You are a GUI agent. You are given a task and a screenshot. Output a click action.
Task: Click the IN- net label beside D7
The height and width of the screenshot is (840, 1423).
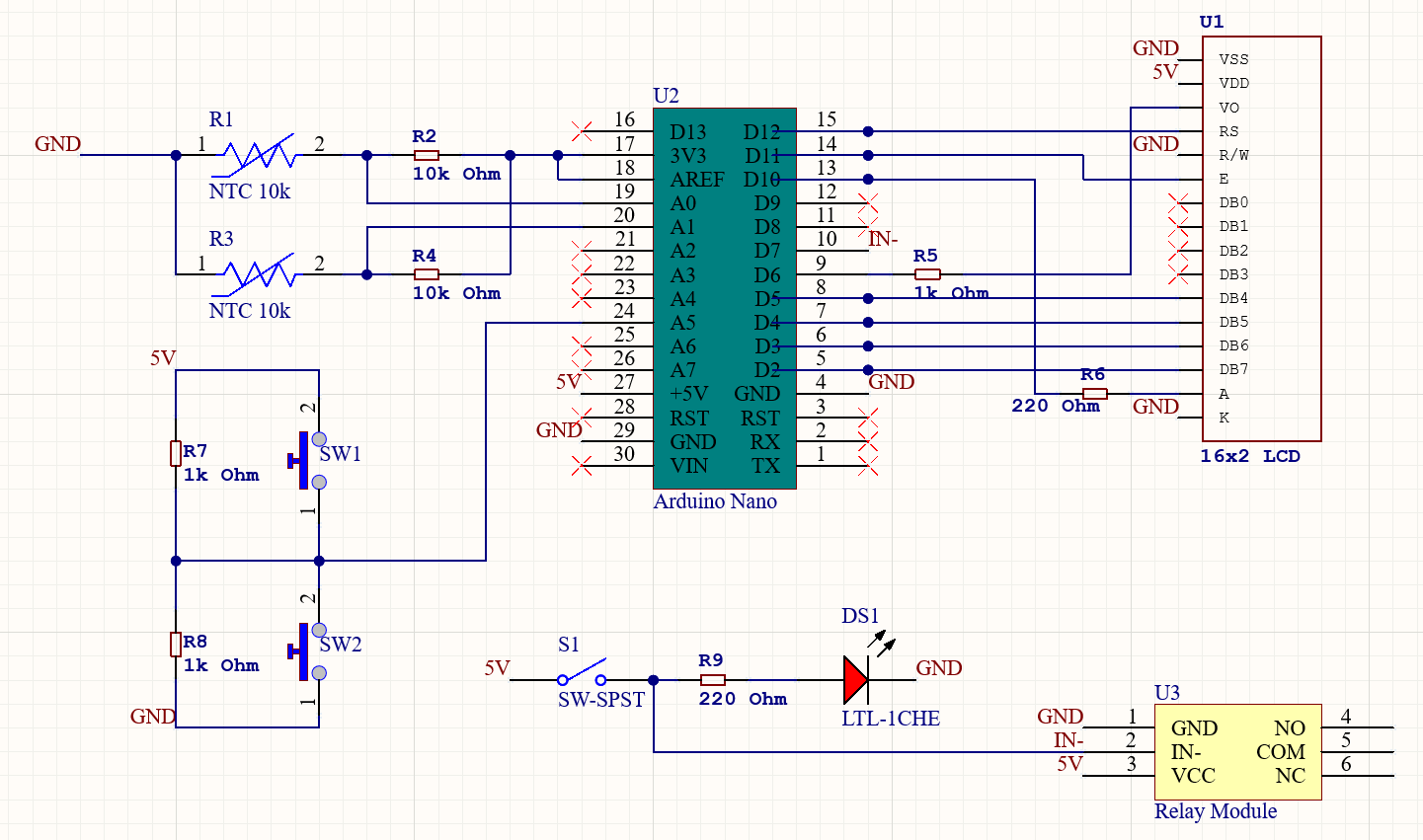pyautogui.click(x=883, y=239)
